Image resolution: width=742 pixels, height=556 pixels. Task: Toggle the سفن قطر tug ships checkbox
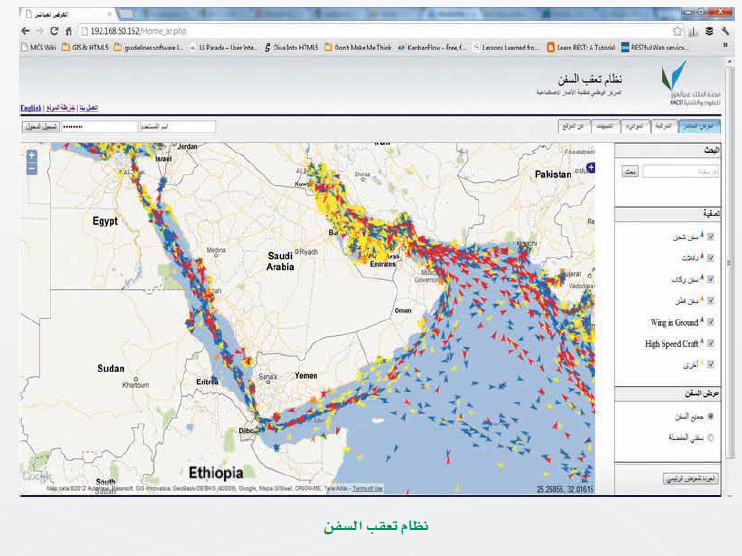pos(710,300)
